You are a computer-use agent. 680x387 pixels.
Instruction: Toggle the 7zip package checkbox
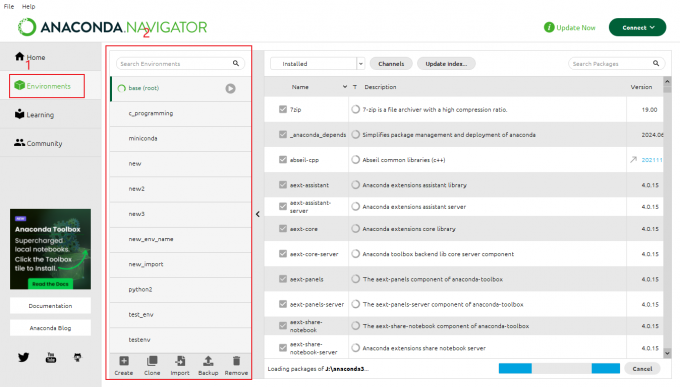pos(283,109)
